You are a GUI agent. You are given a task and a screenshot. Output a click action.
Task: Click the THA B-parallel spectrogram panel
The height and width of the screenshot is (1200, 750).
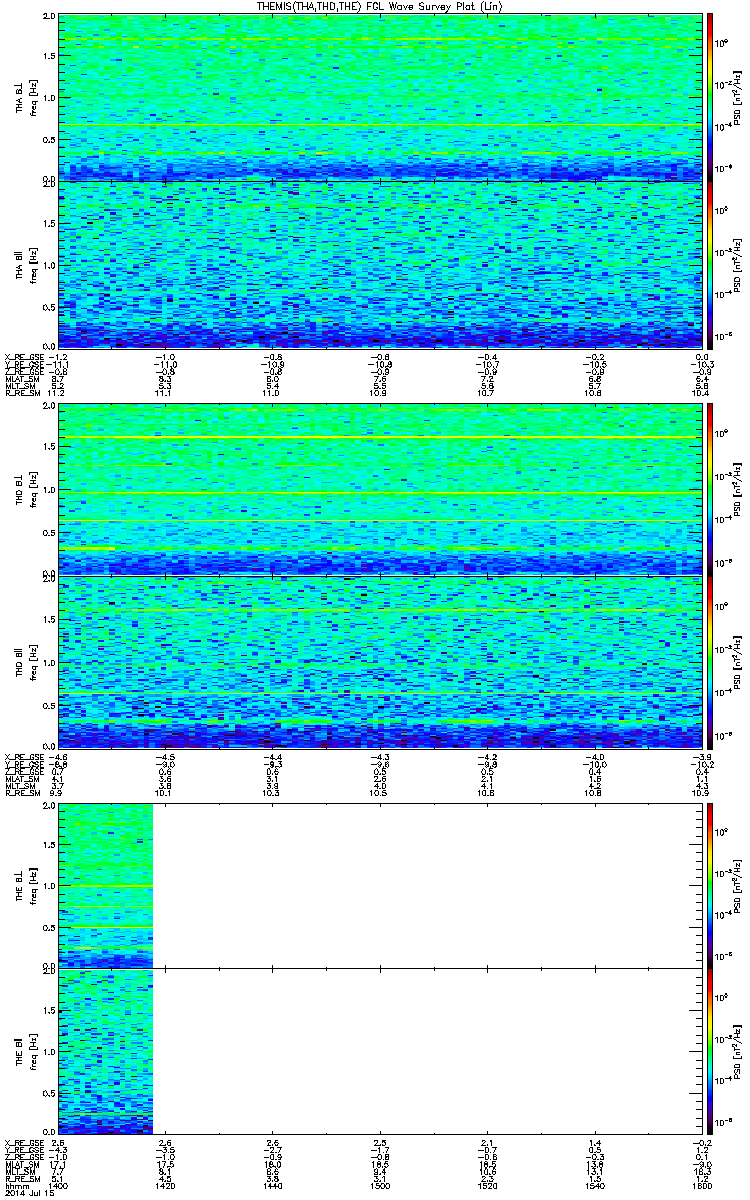pyautogui.click(x=379, y=264)
